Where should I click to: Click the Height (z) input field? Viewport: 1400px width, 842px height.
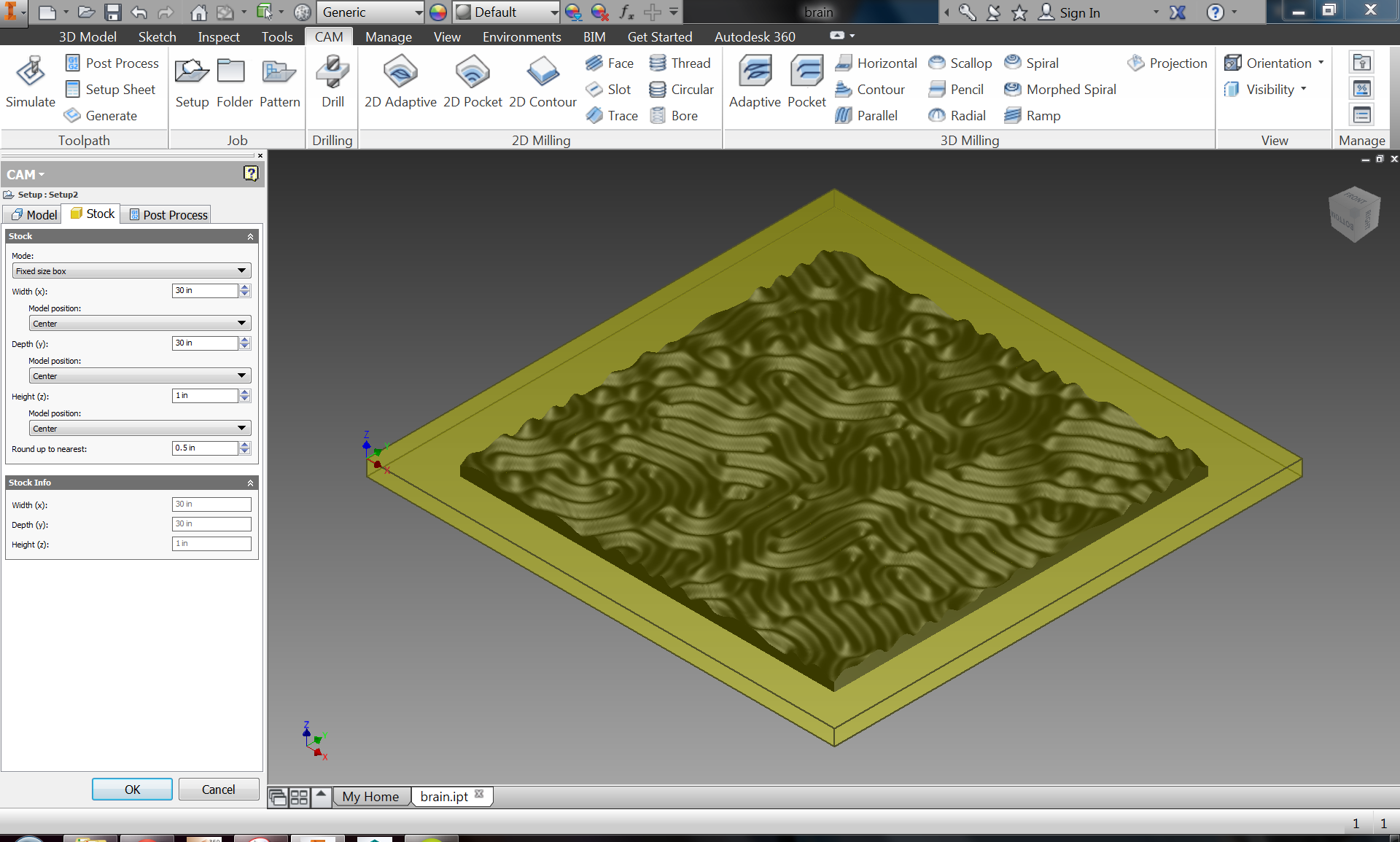[205, 396]
